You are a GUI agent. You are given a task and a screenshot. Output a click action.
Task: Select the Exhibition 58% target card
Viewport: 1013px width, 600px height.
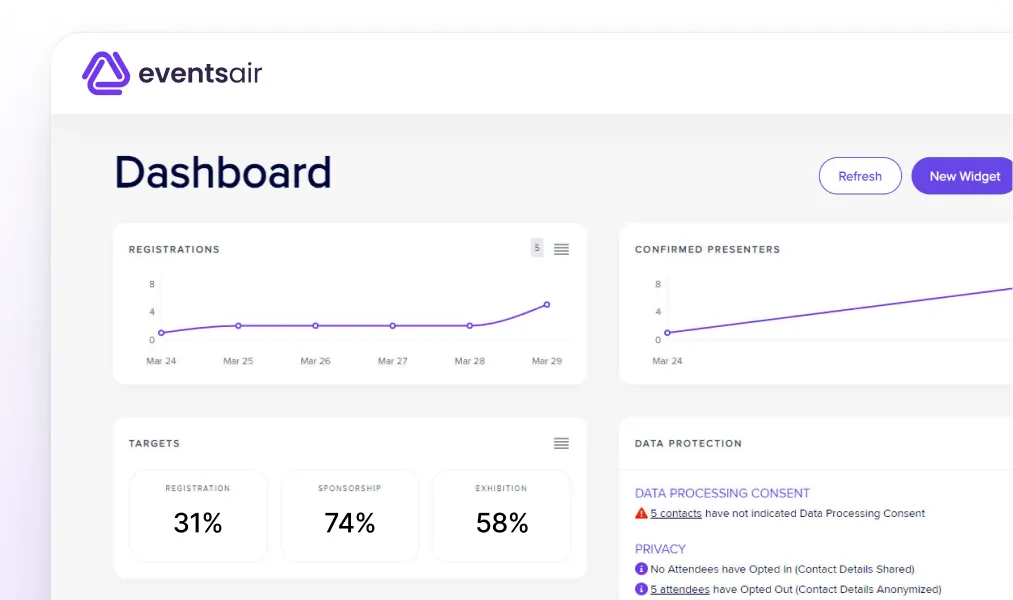(501, 515)
